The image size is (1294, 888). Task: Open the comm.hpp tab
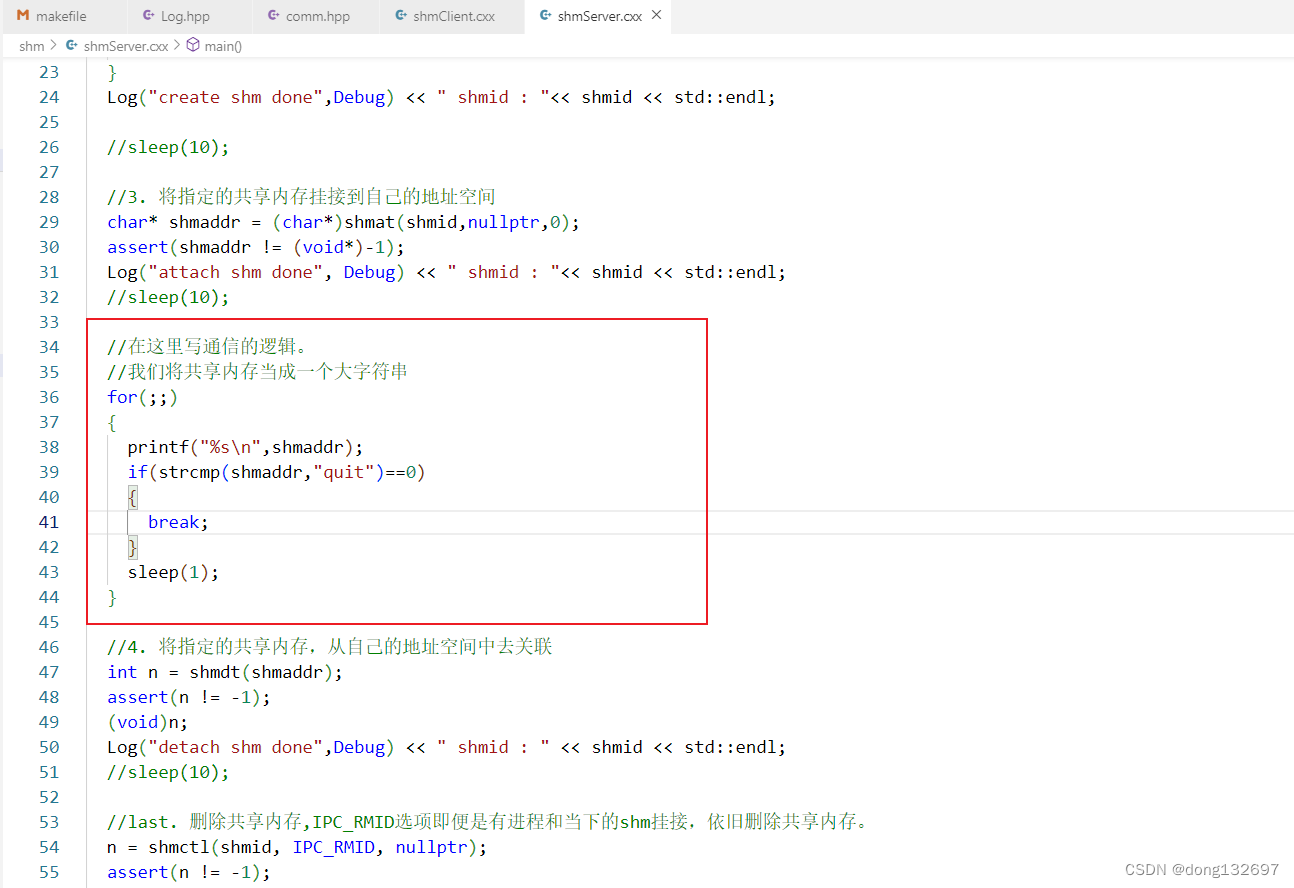tap(317, 16)
